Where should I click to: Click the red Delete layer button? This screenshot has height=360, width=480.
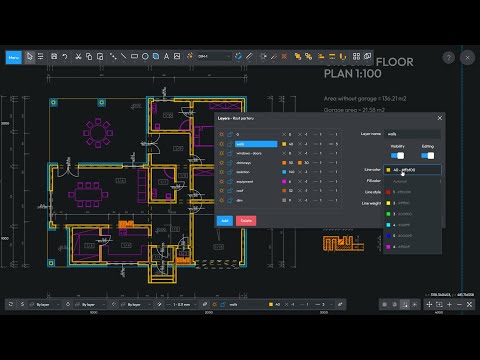(246, 221)
